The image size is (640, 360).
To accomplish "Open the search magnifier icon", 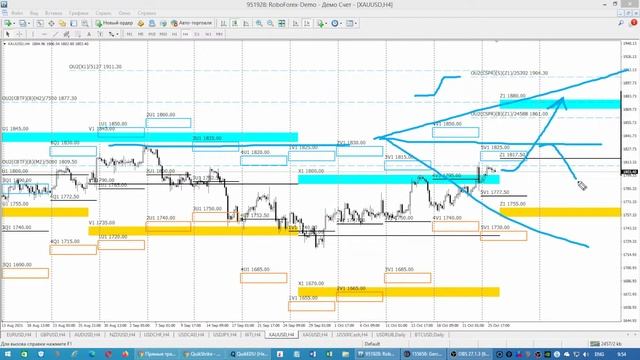I will pyautogui.click(x=621, y=23).
